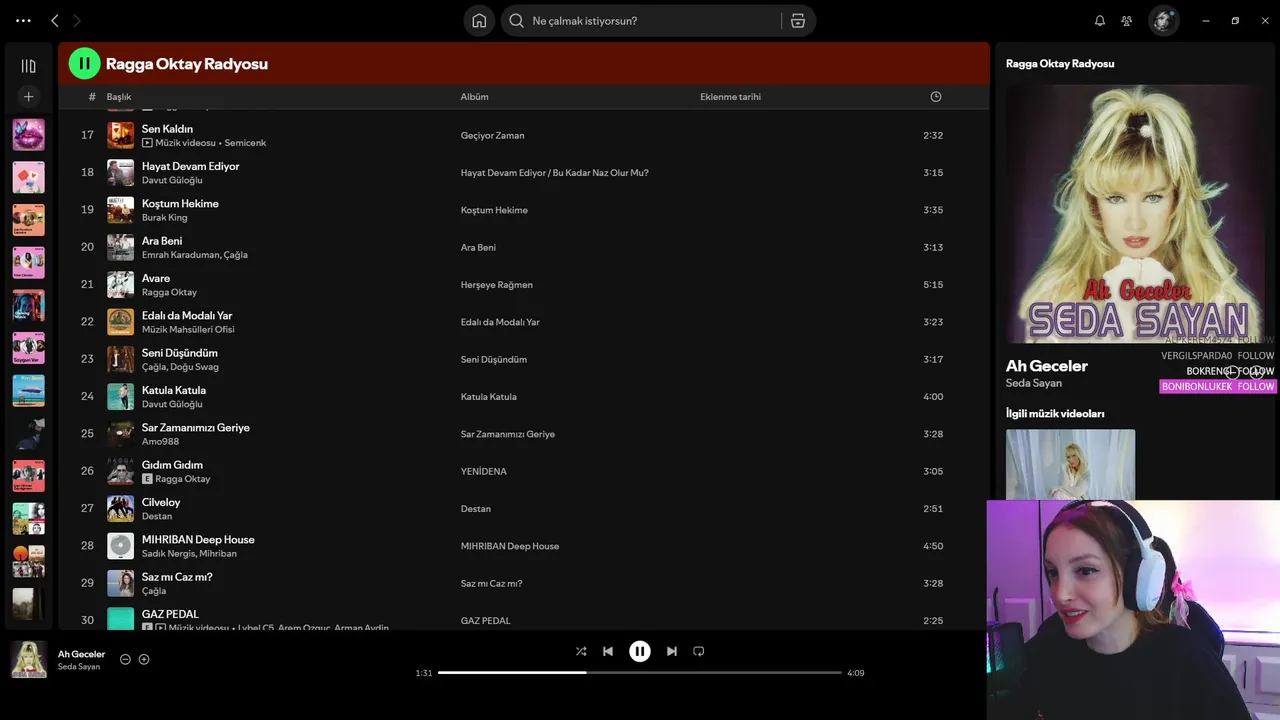This screenshot has width=1280, height=720.
Task: Open related music video thumbnail
Action: coord(1070,464)
